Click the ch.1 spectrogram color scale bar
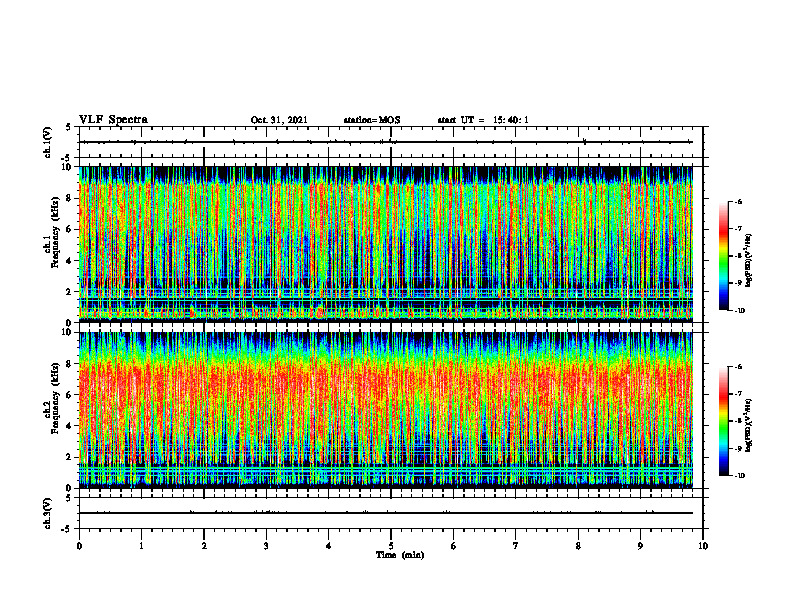The height and width of the screenshot is (612, 792). [723, 256]
